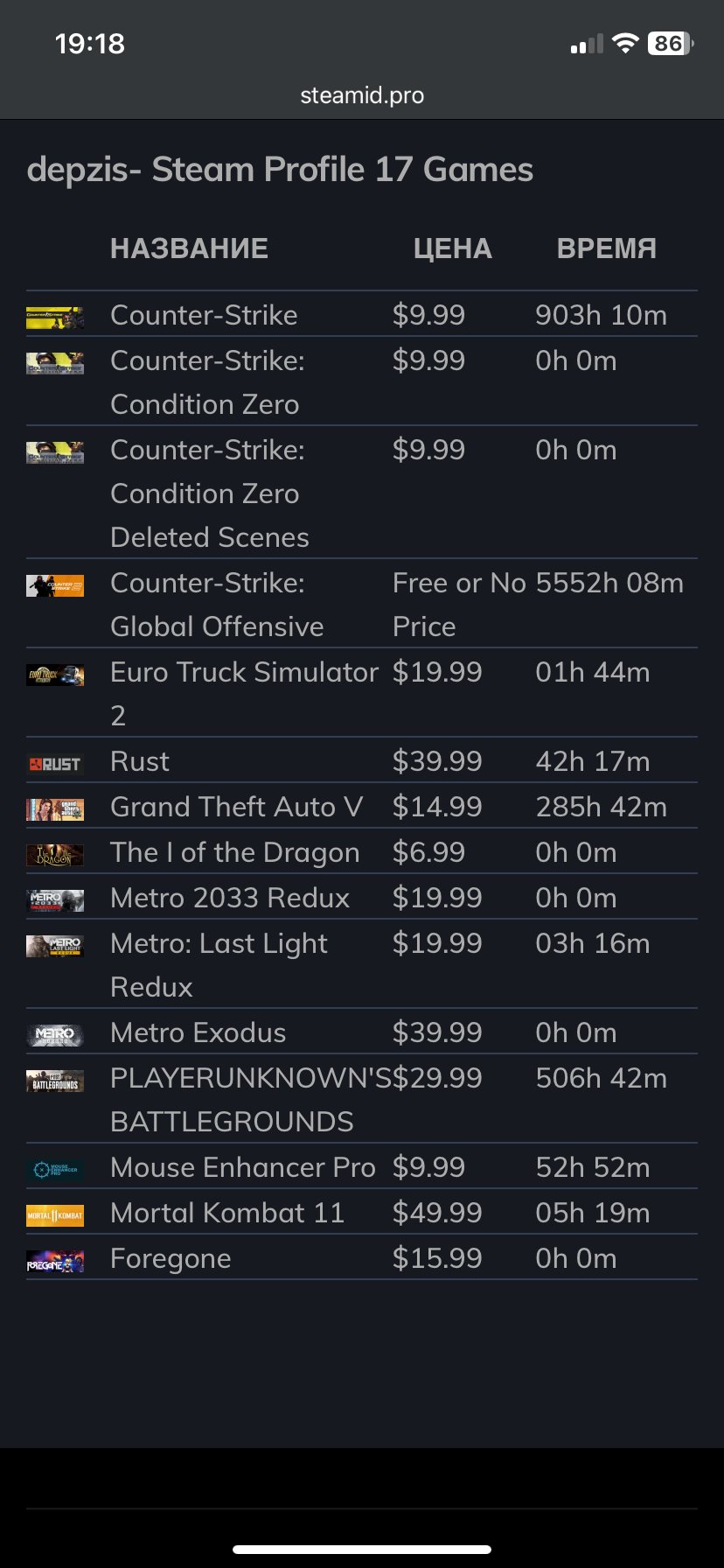The width and height of the screenshot is (724, 1568).
Task: Sort by the ВРЕМЯ column header
Action: click(x=606, y=248)
